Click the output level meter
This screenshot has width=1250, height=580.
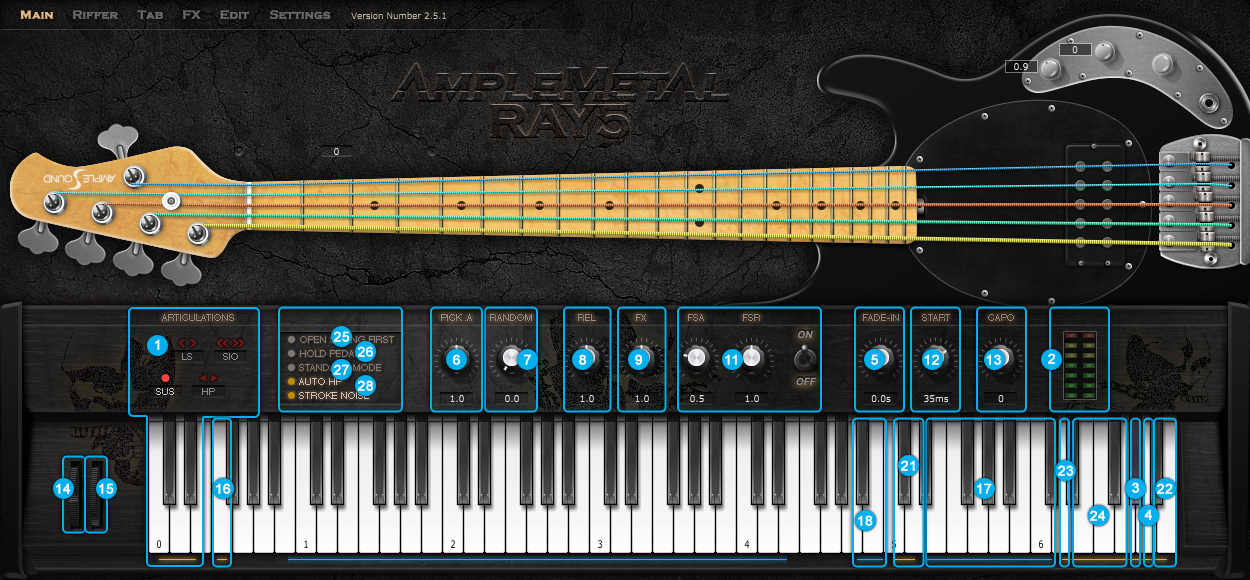(1079, 367)
